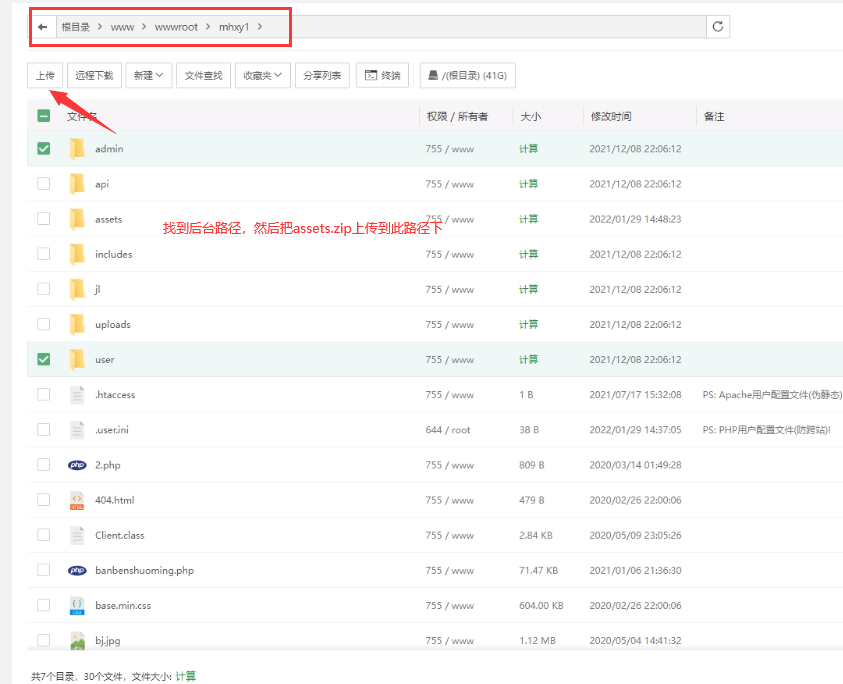
Task: Click the .htaccess file icon
Action: point(77,395)
